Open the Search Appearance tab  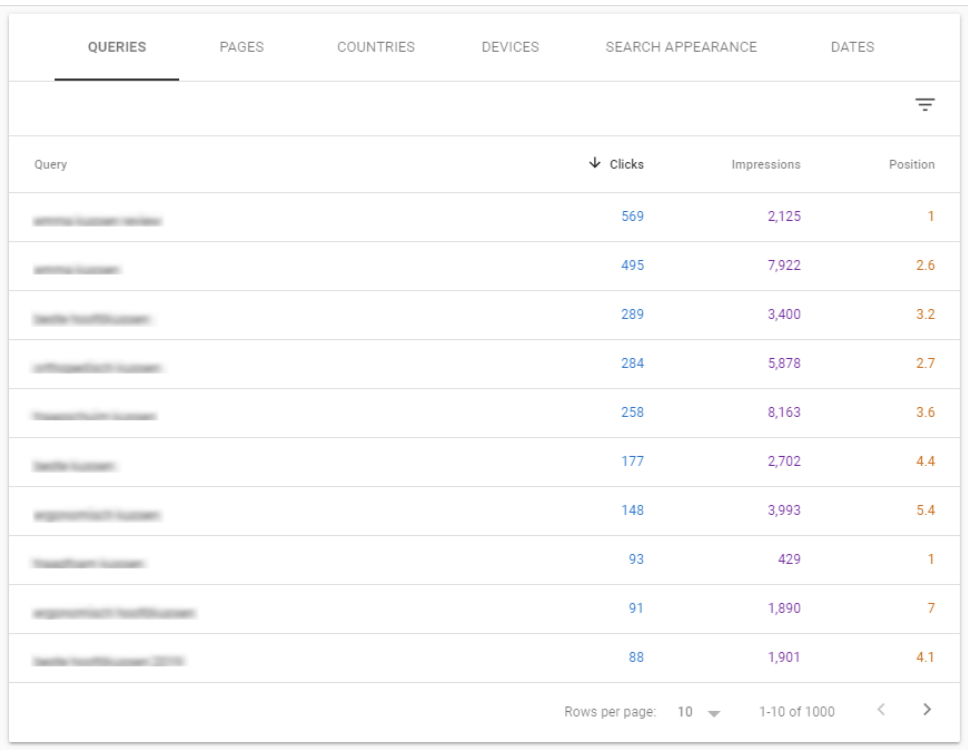pyautogui.click(x=681, y=47)
